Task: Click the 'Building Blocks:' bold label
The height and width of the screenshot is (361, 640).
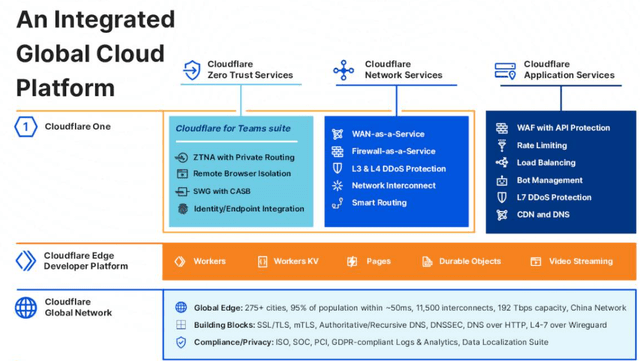Action: point(224,325)
